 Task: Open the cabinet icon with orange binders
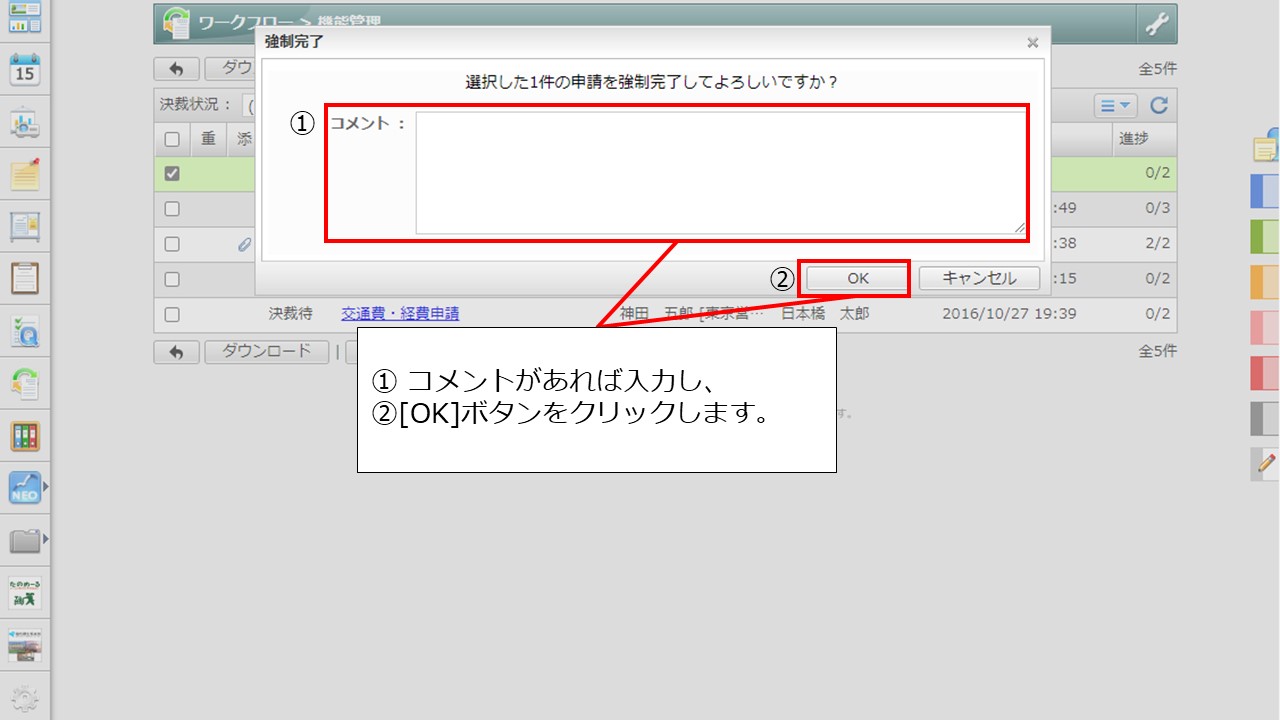click(27, 437)
